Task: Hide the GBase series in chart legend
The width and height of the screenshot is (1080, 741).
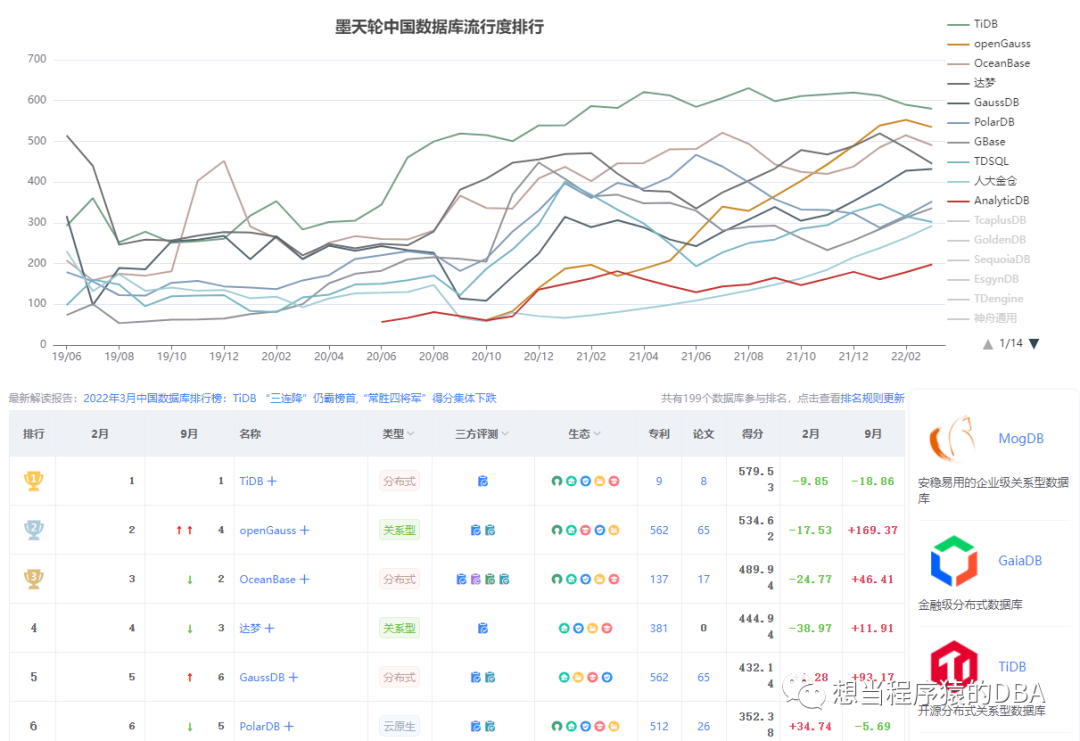Action: (x=977, y=142)
